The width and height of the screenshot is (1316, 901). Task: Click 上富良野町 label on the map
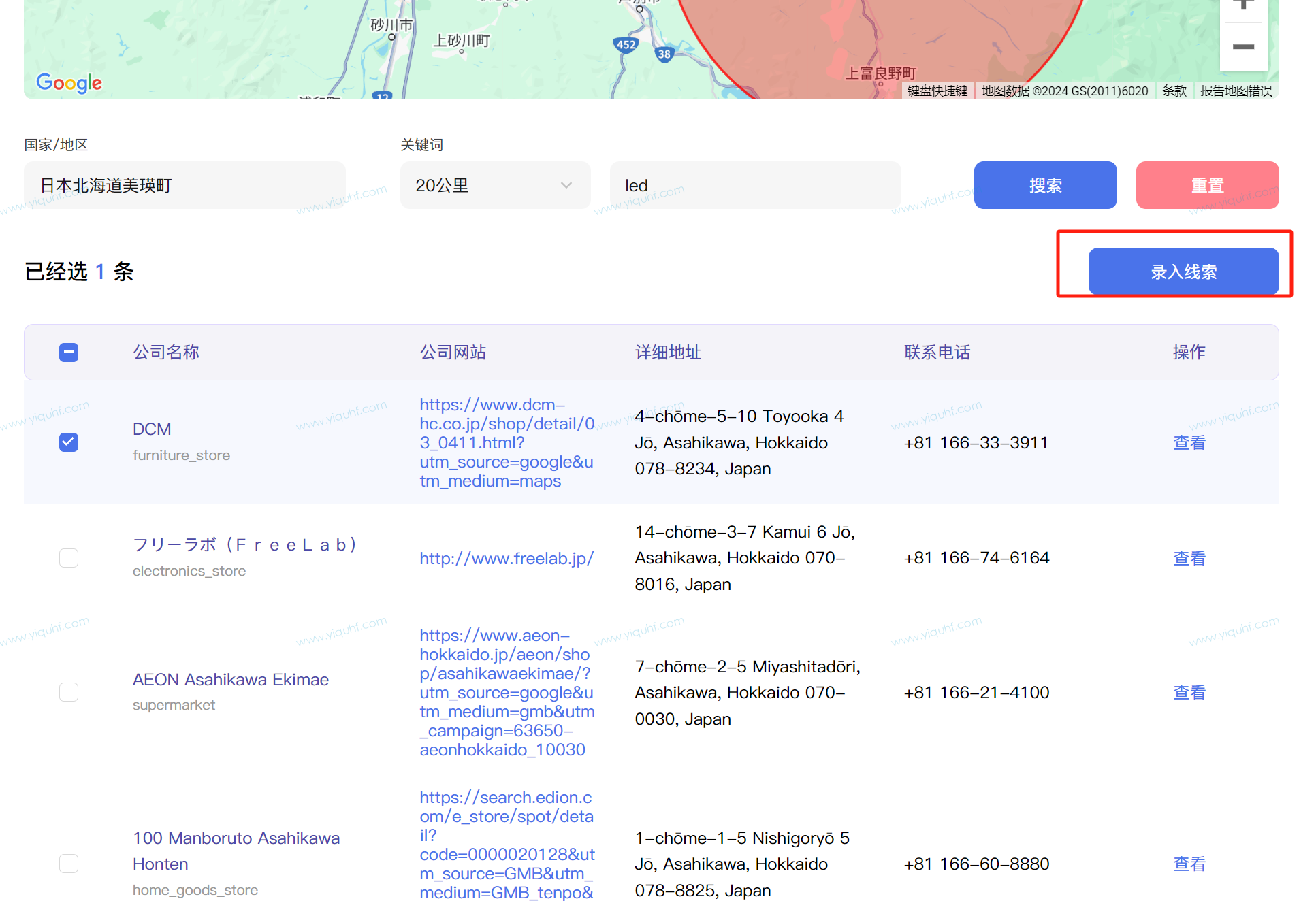(x=880, y=73)
